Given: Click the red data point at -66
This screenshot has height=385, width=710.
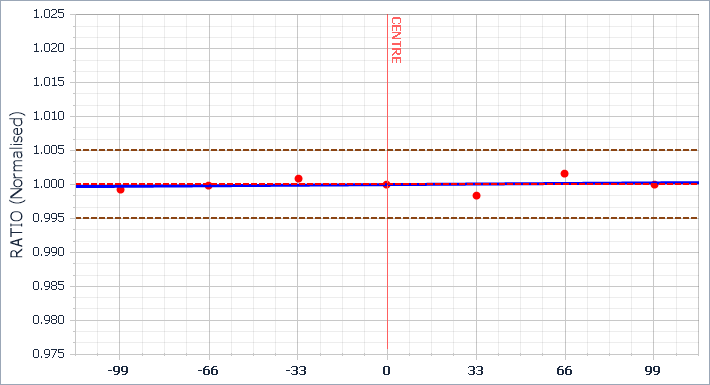Looking at the screenshot, I should (208, 185).
